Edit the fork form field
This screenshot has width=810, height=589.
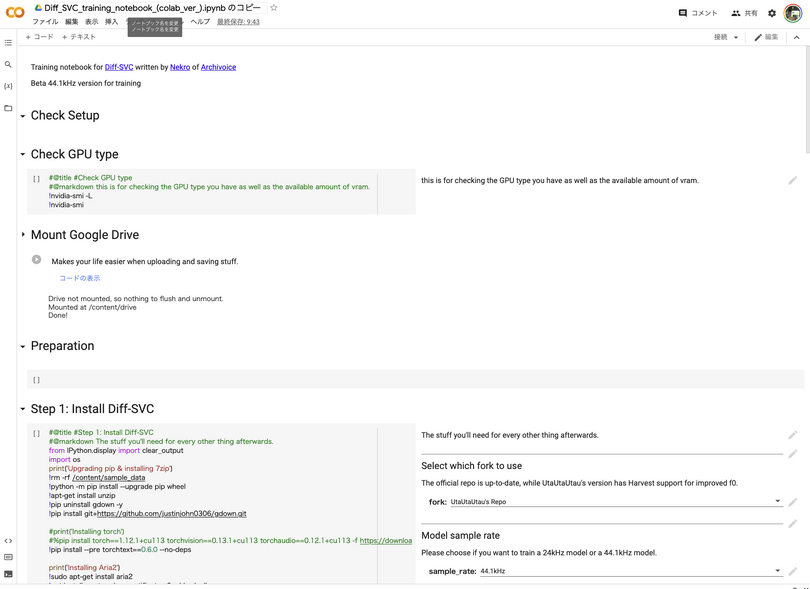(x=793, y=502)
